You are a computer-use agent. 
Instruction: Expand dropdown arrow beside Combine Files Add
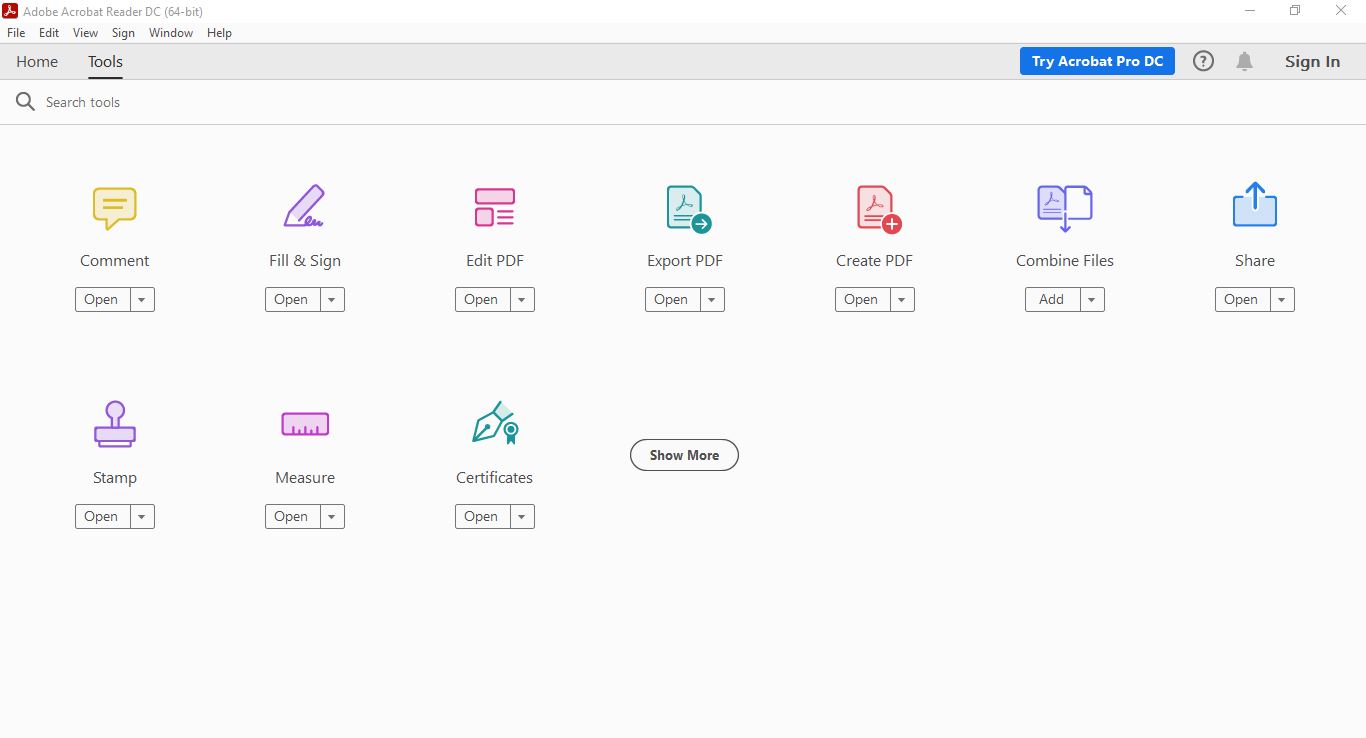[1092, 299]
